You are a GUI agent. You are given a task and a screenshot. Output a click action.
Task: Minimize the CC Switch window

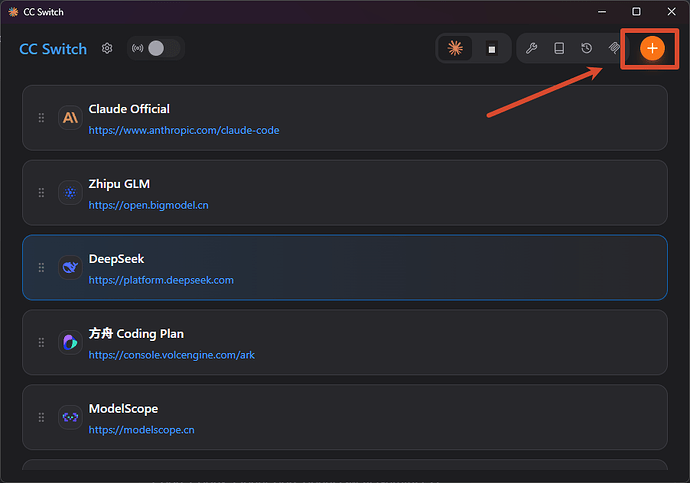point(602,11)
